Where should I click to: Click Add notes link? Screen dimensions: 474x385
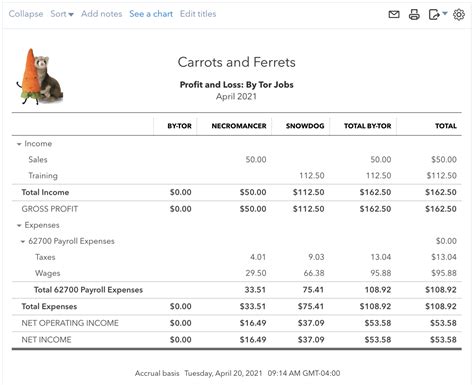[x=101, y=14]
